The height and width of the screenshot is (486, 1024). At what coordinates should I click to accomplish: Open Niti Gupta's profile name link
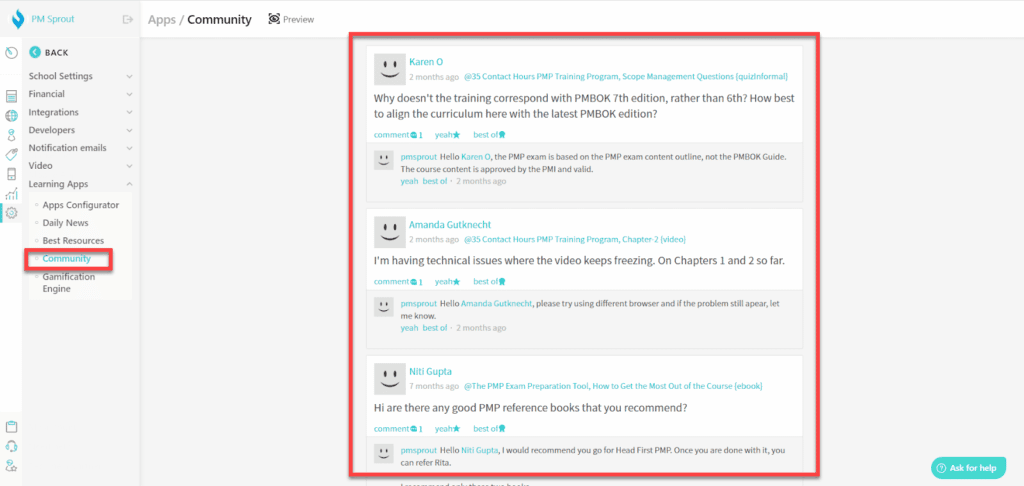coord(430,372)
